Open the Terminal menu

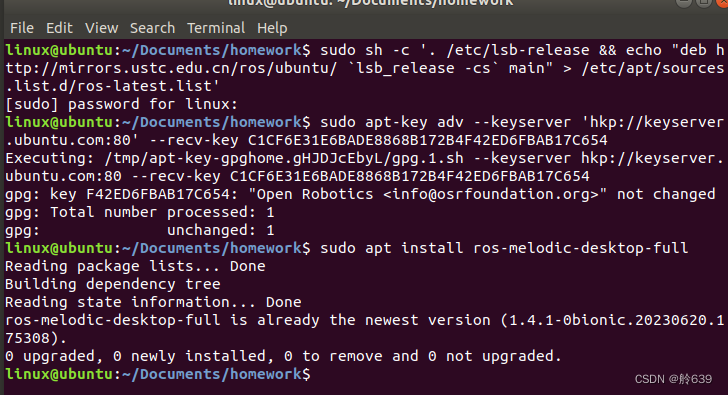pos(216,28)
